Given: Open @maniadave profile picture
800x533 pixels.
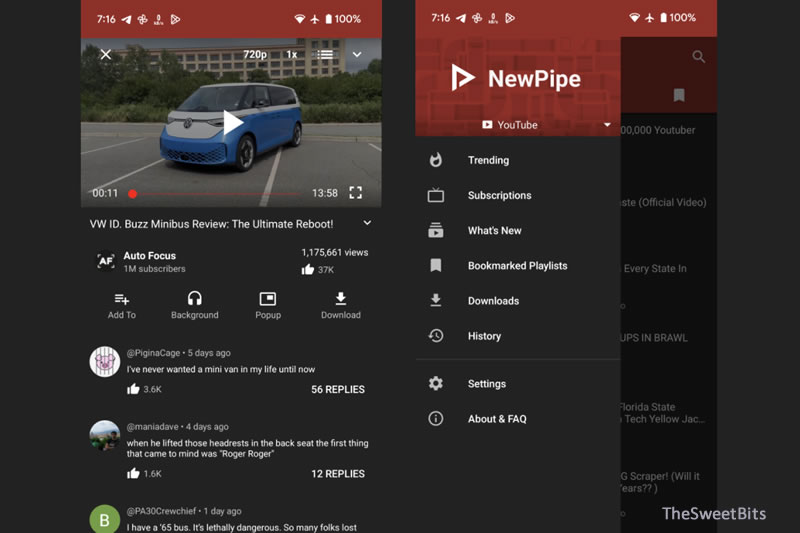Looking at the screenshot, I should tap(105, 435).
